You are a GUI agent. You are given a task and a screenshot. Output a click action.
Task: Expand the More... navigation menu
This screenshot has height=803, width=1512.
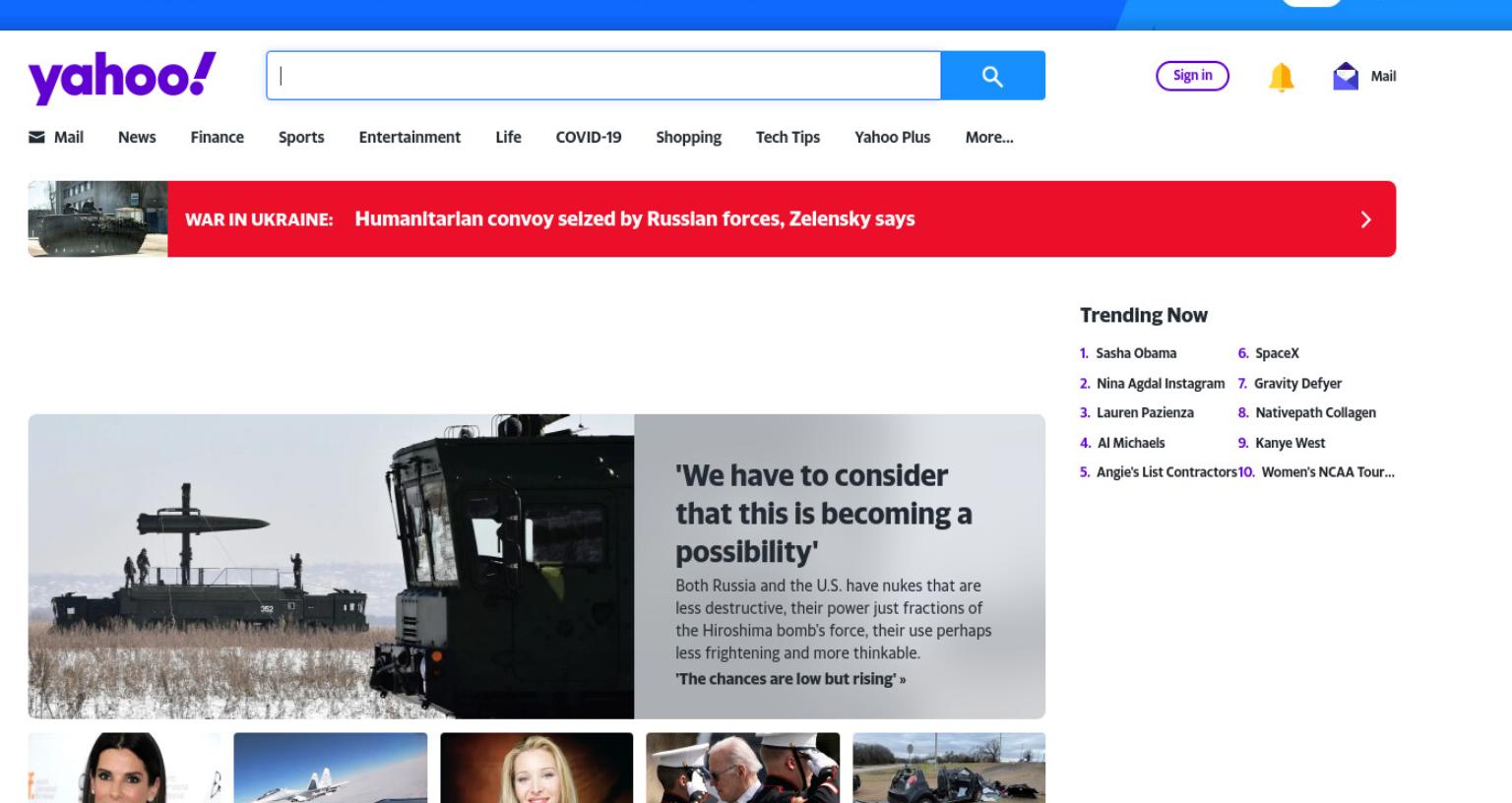(989, 137)
